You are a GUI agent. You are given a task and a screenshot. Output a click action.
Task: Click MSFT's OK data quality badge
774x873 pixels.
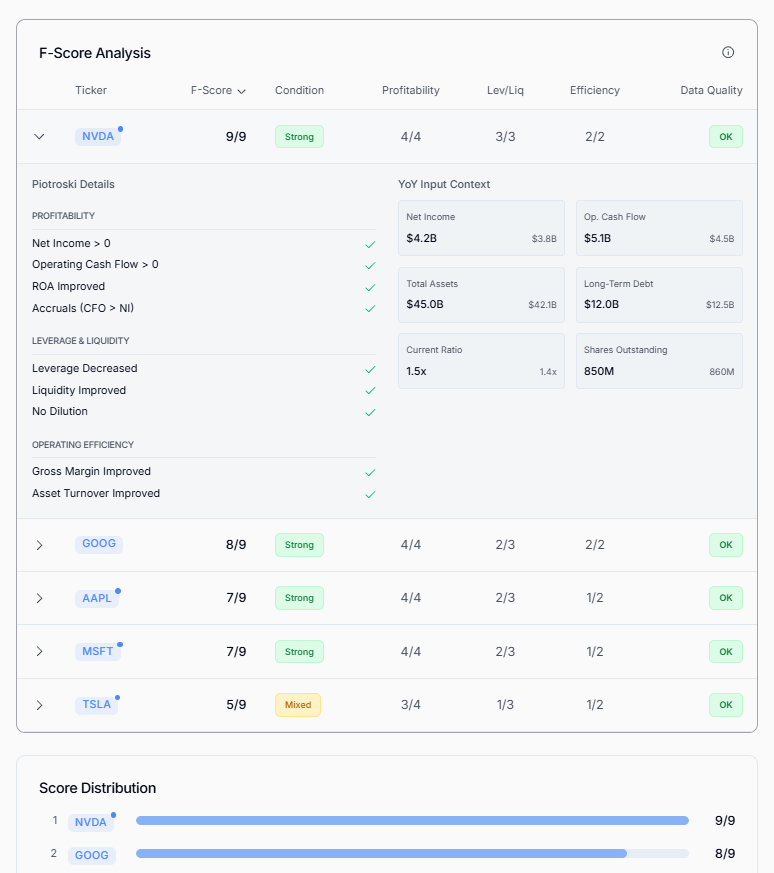tap(726, 651)
